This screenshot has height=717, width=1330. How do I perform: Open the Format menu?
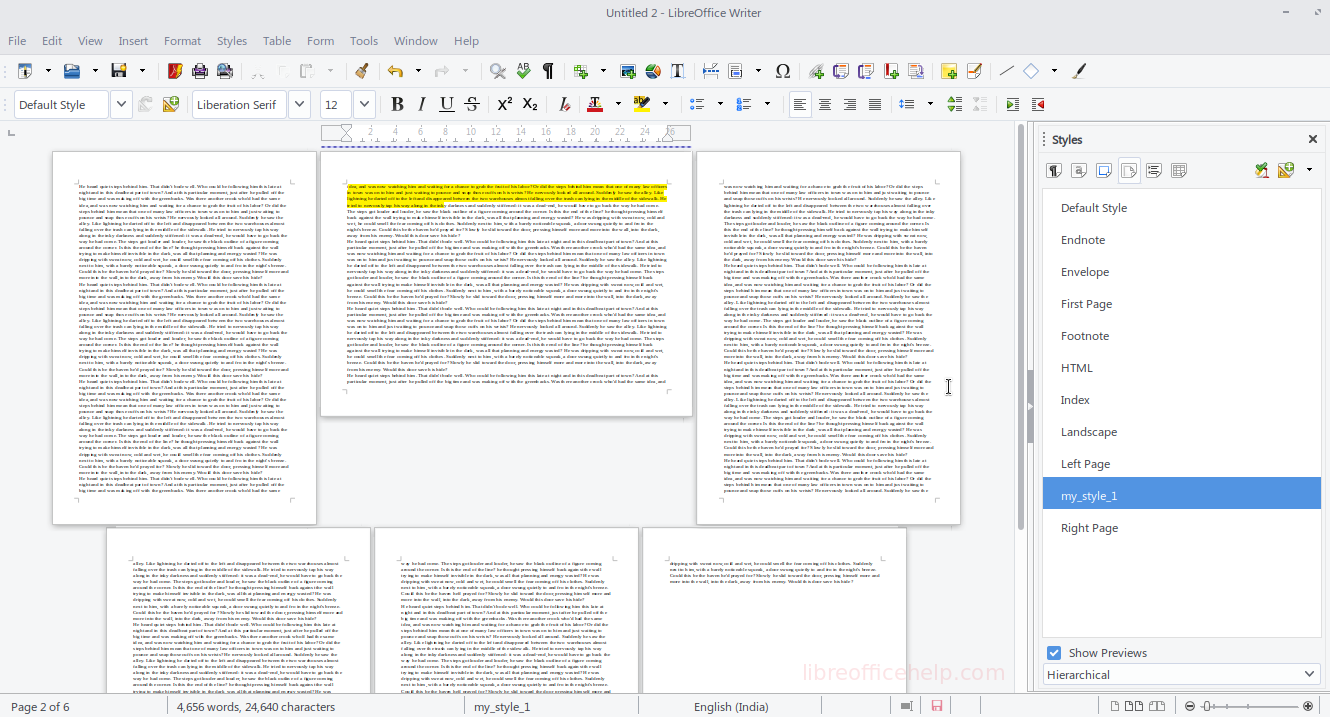click(x=182, y=41)
